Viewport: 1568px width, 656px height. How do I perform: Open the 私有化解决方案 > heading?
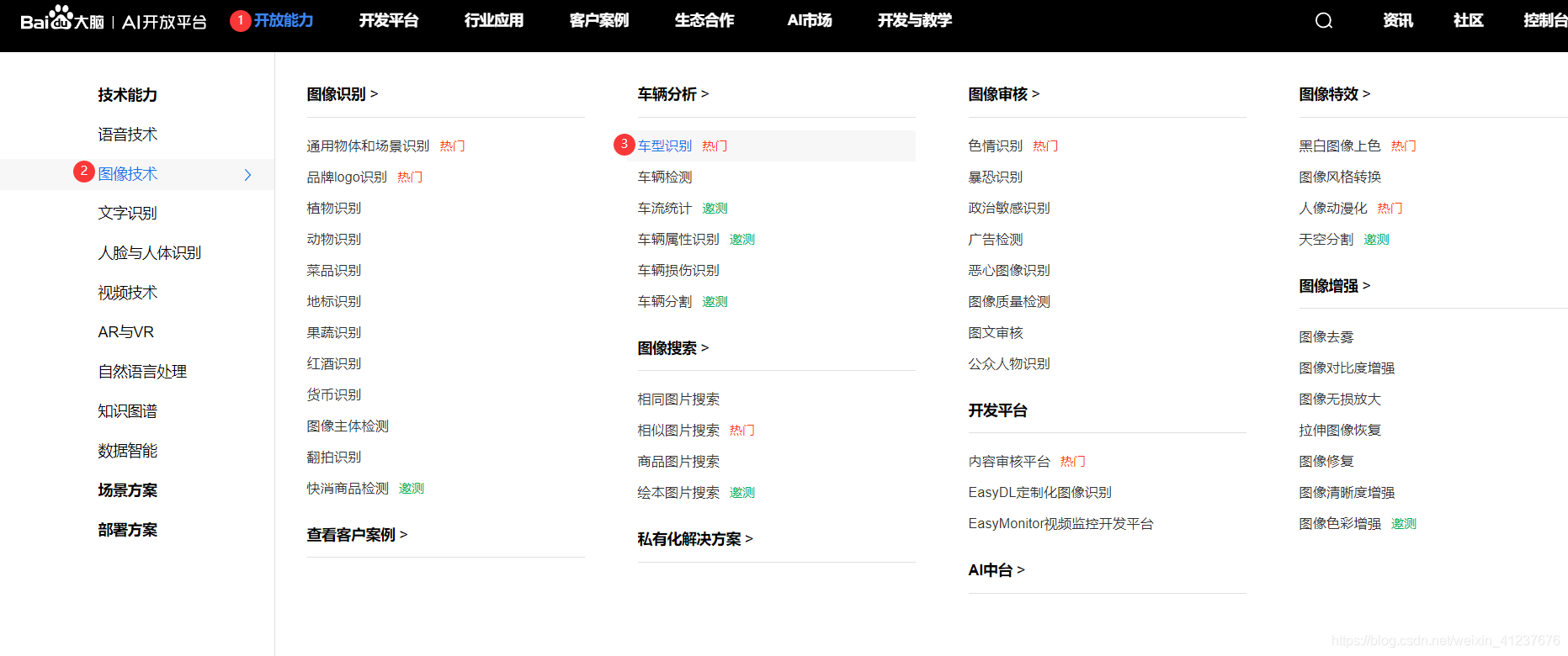(x=695, y=539)
